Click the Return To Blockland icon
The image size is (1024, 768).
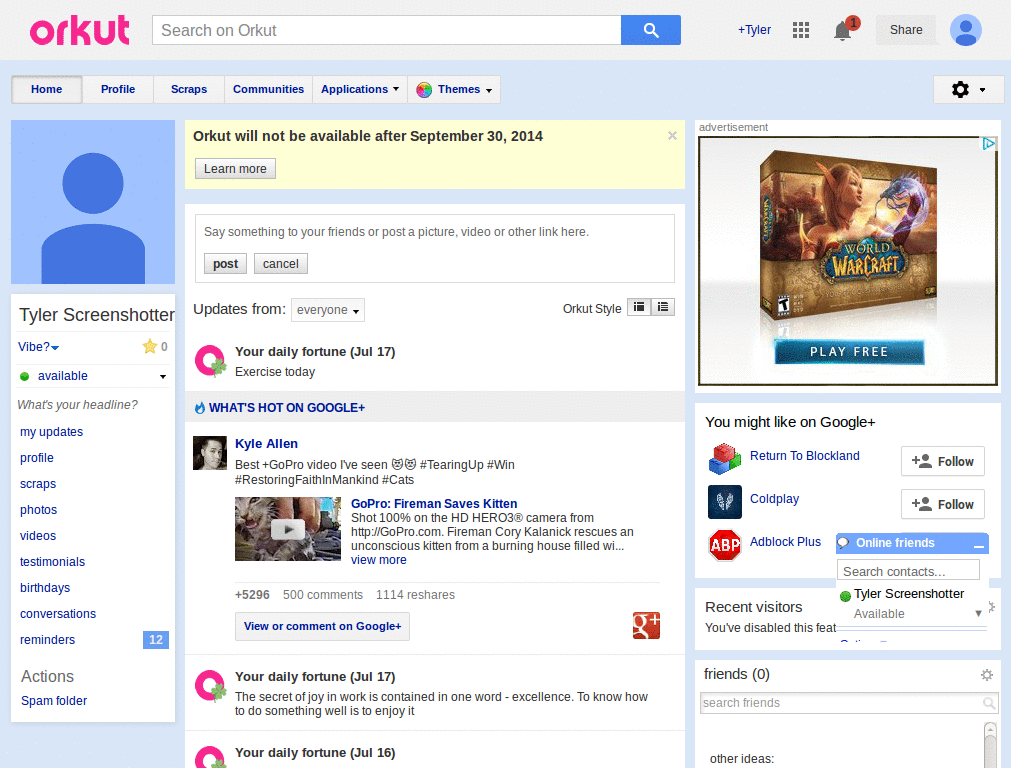(x=724, y=458)
